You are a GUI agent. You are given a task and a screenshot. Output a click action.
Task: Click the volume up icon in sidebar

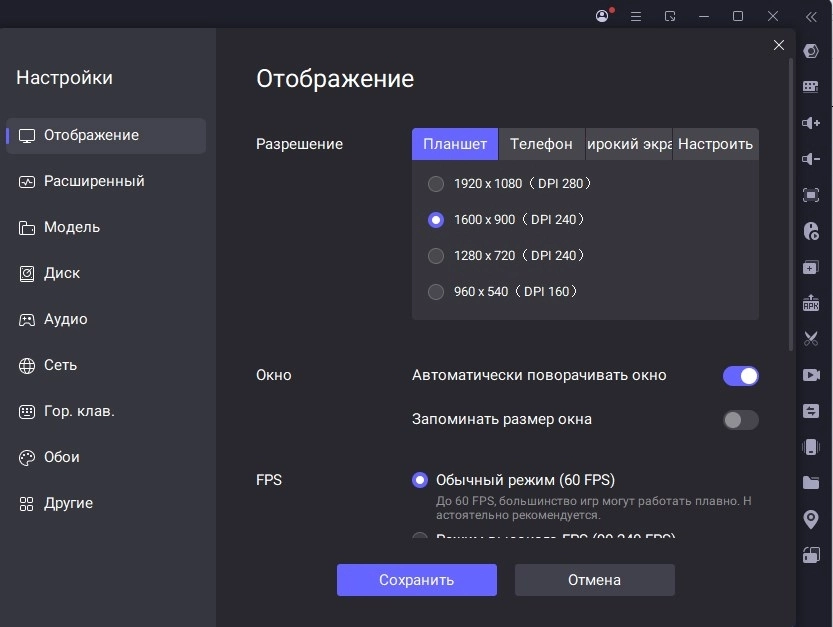click(811, 123)
